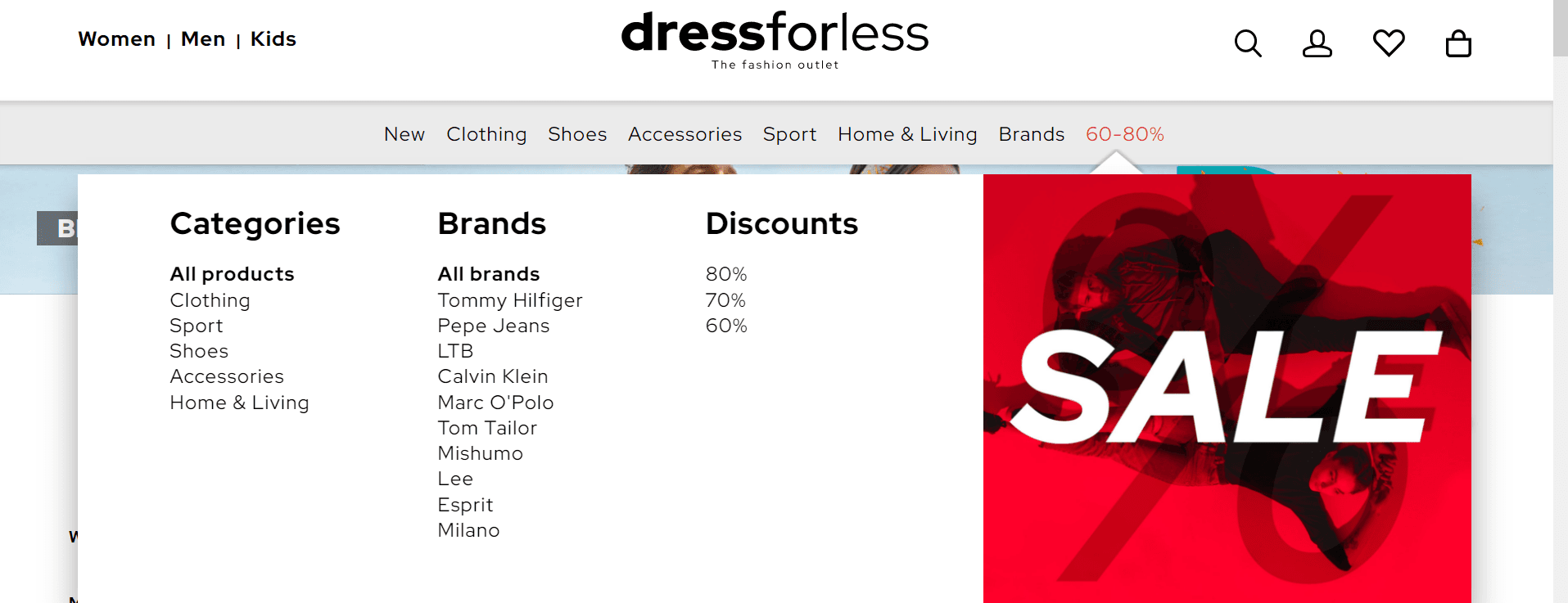The width and height of the screenshot is (1568, 603).
Task: Choose the 60% discount link
Action: [x=726, y=326]
